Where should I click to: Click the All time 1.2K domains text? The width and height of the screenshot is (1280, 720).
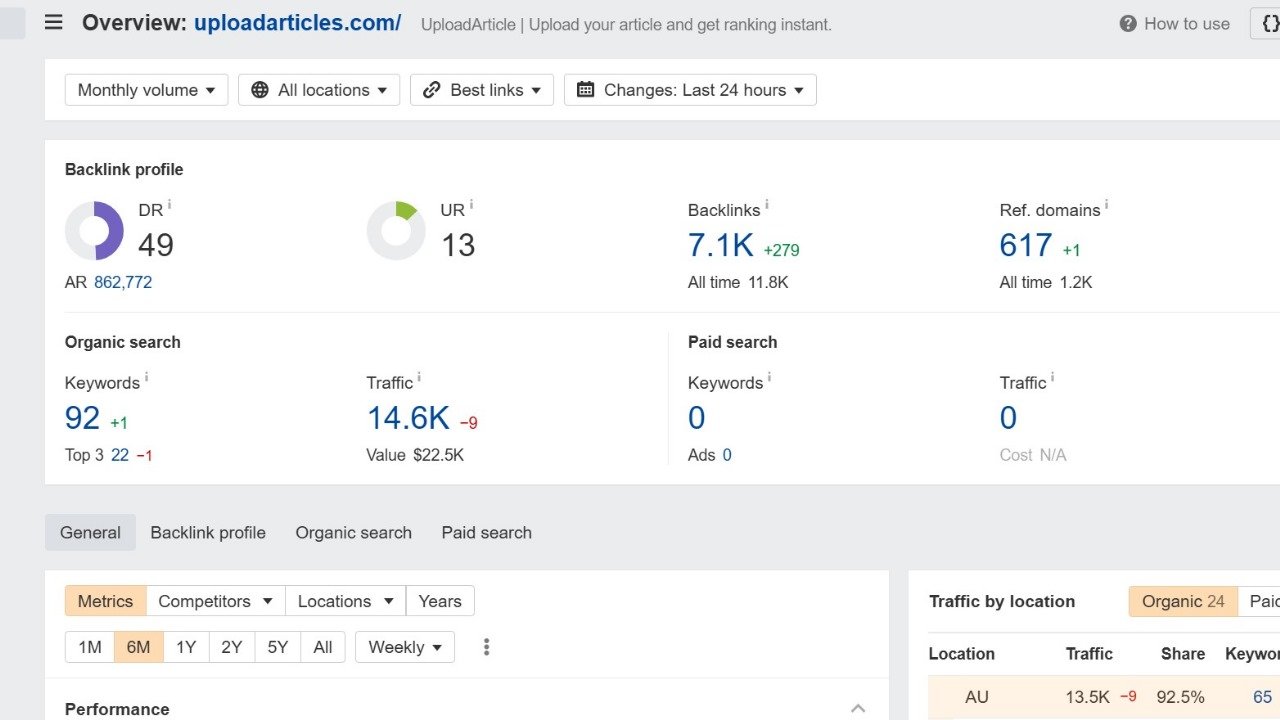pos(1046,282)
